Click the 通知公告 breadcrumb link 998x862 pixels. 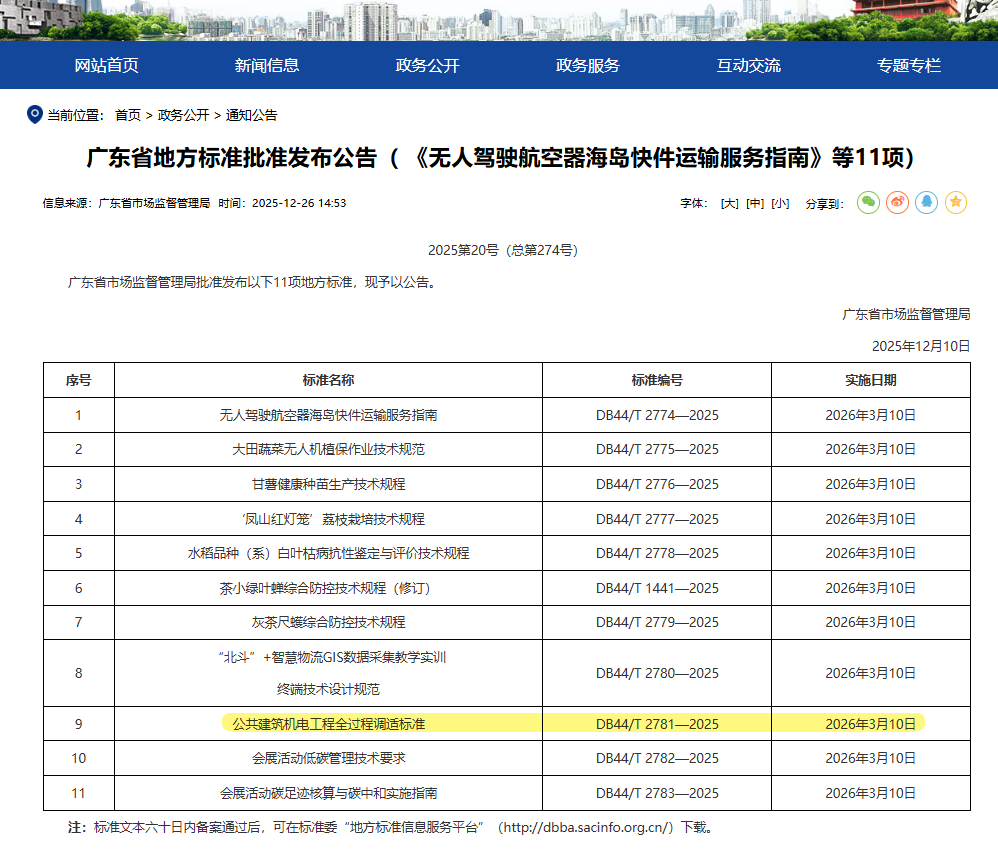click(251, 116)
